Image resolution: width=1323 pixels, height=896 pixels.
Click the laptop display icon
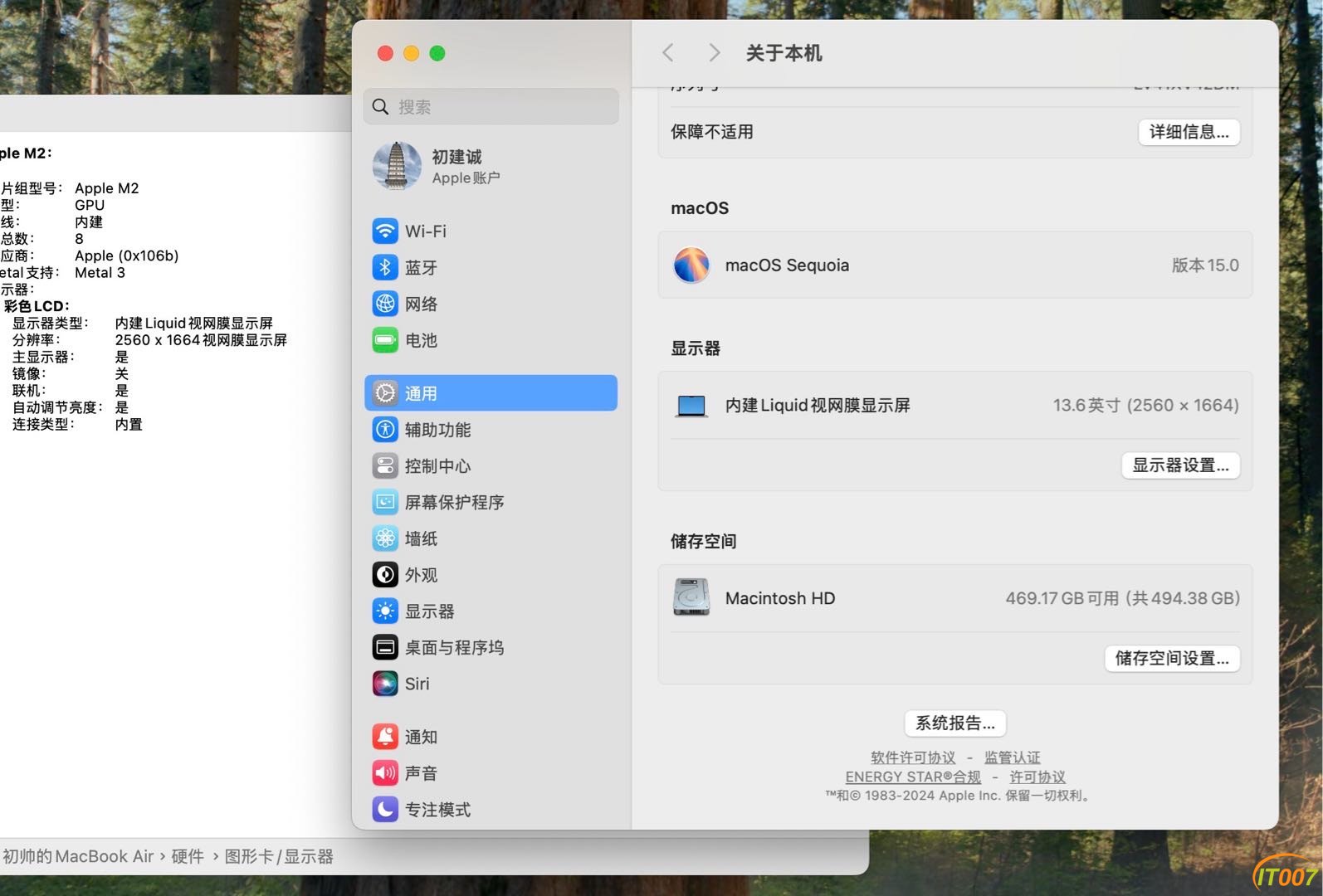[x=691, y=406]
